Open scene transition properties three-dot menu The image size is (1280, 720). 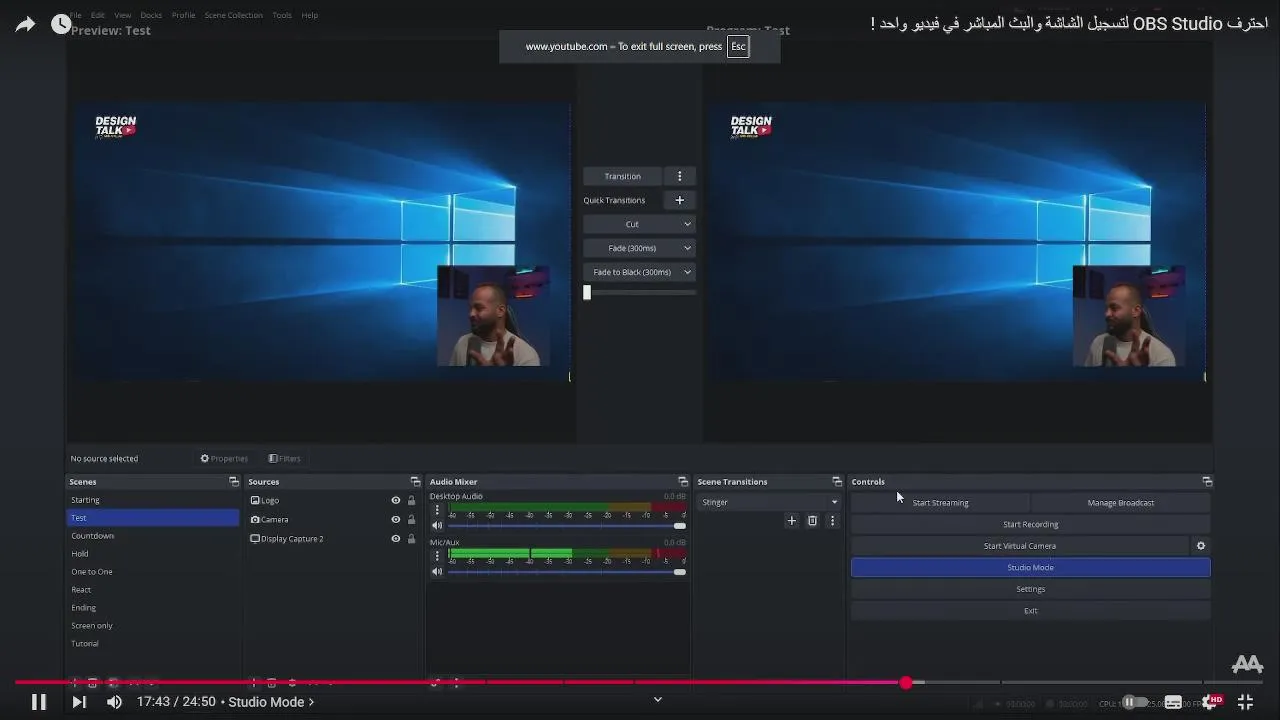(x=832, y=521)
